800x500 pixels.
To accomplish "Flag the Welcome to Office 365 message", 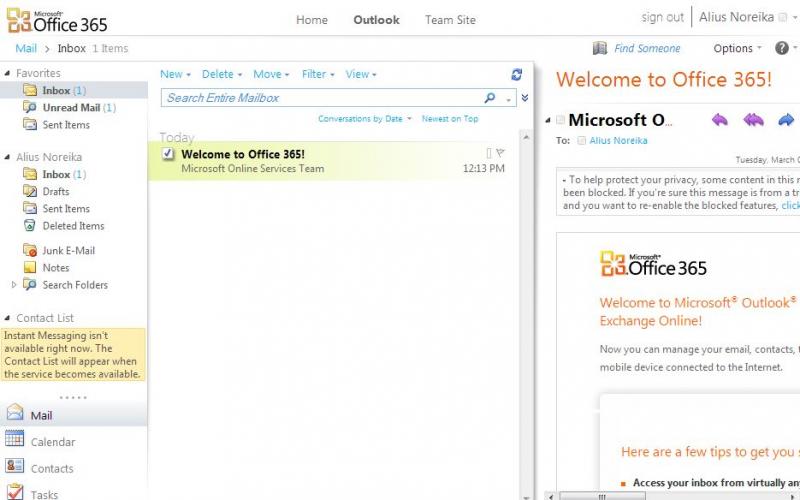I will 500,153.
